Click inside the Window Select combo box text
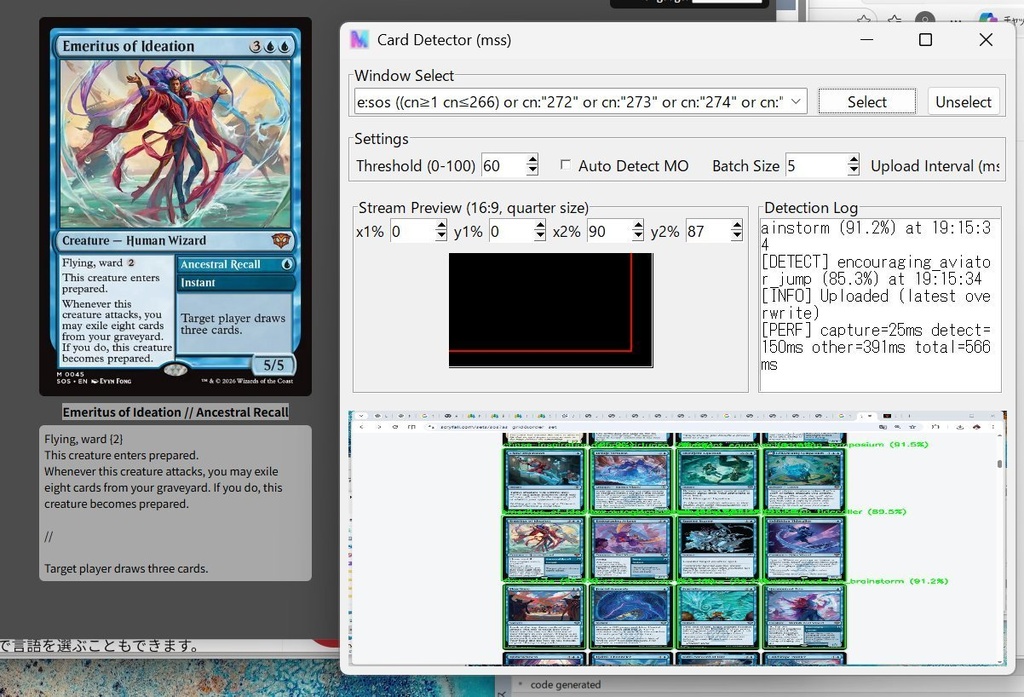 pyautogui.click(x=570, y=102)
